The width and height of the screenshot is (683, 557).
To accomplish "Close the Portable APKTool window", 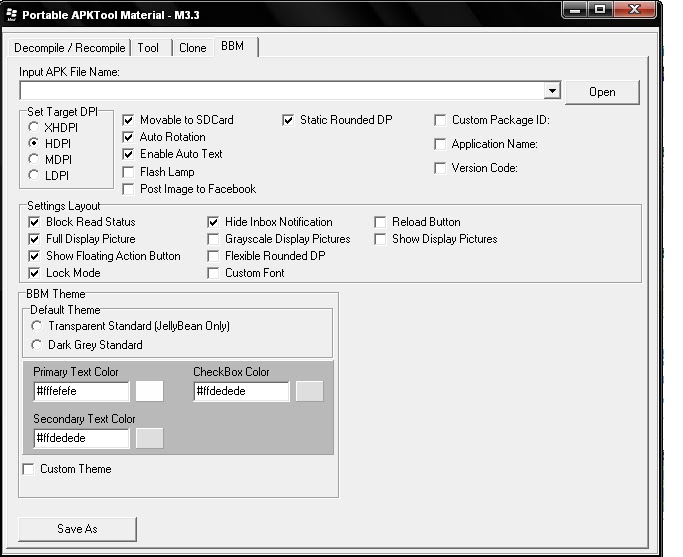I will click(x=634, y=10).
